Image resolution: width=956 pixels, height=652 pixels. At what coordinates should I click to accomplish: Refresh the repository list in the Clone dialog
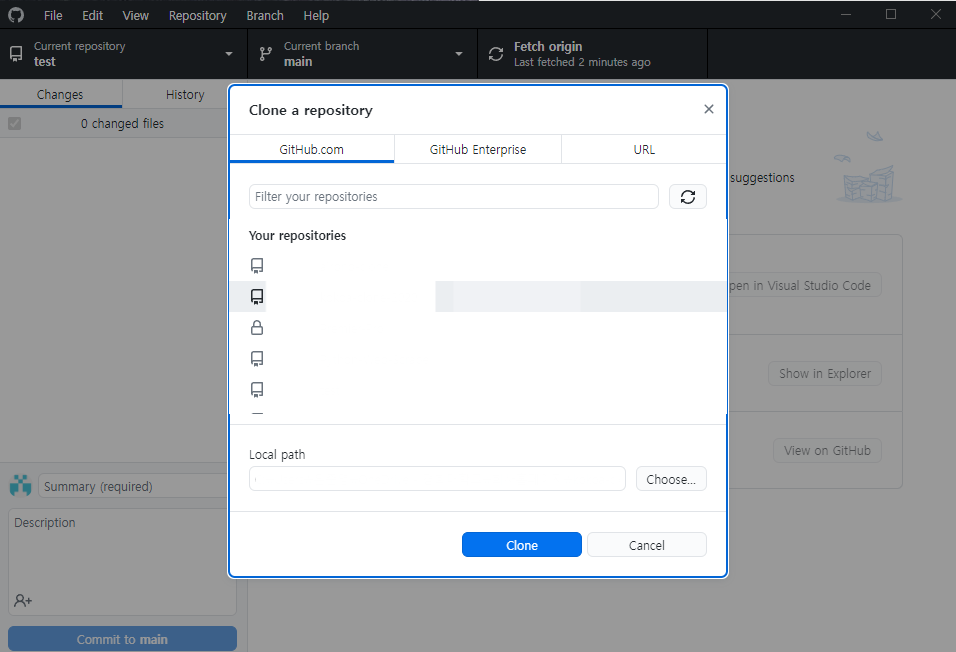688,196
